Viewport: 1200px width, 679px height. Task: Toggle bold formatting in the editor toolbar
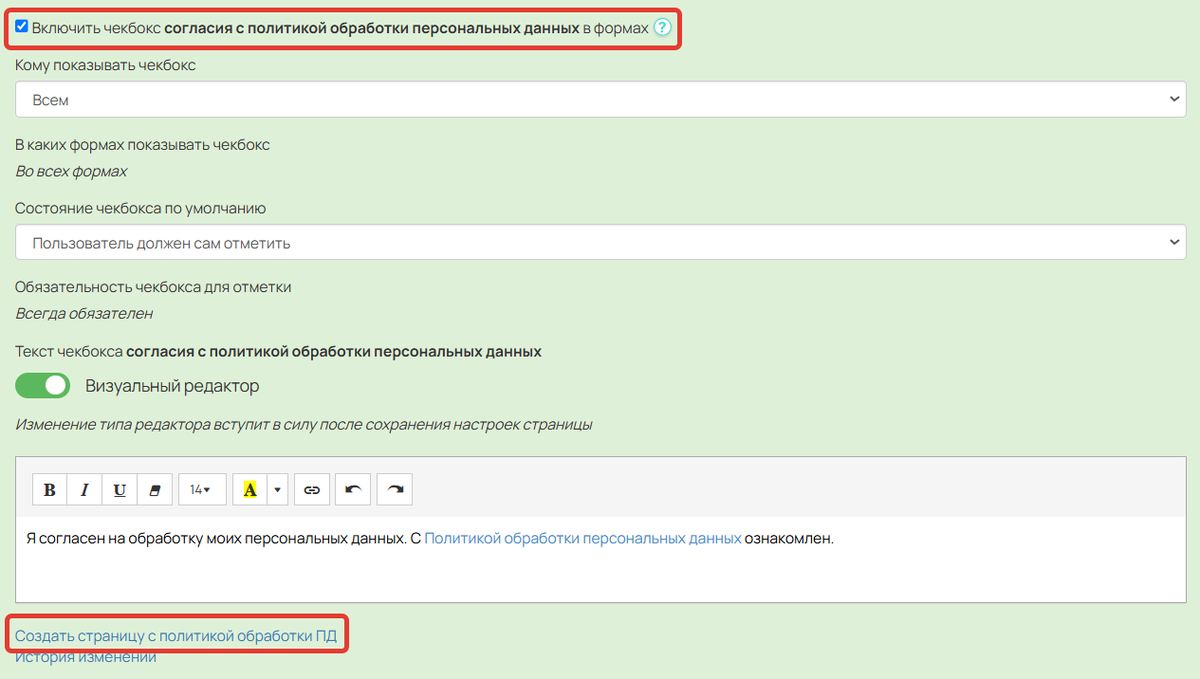pyautogui.click(x=49, y=489)
